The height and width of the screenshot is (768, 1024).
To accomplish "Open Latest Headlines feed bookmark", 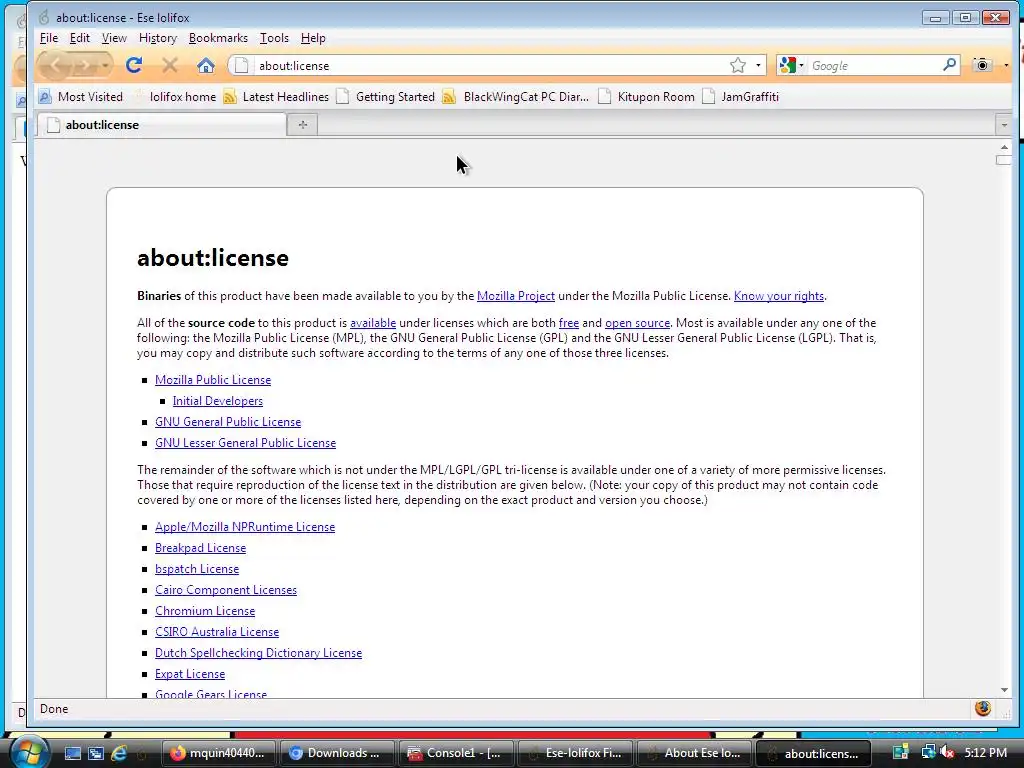I will click(x=276, y=97).
